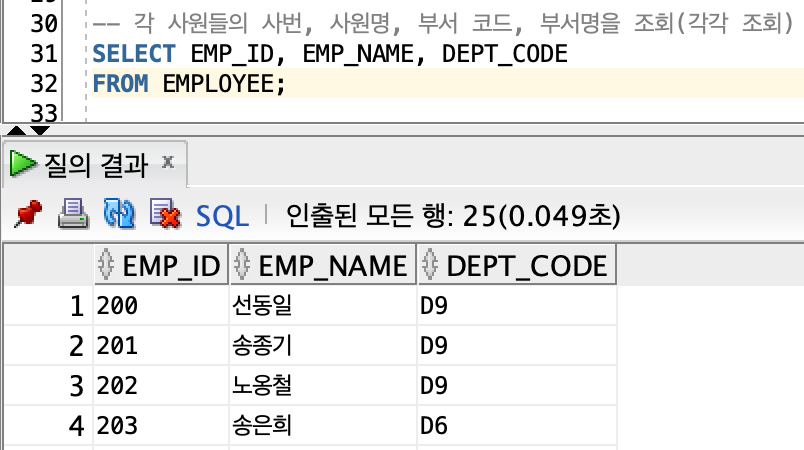Viewport: 804px width, 450px height.
Task: Click the green run icon on 질의 결과 tab
Action: [x=23, y=164]
